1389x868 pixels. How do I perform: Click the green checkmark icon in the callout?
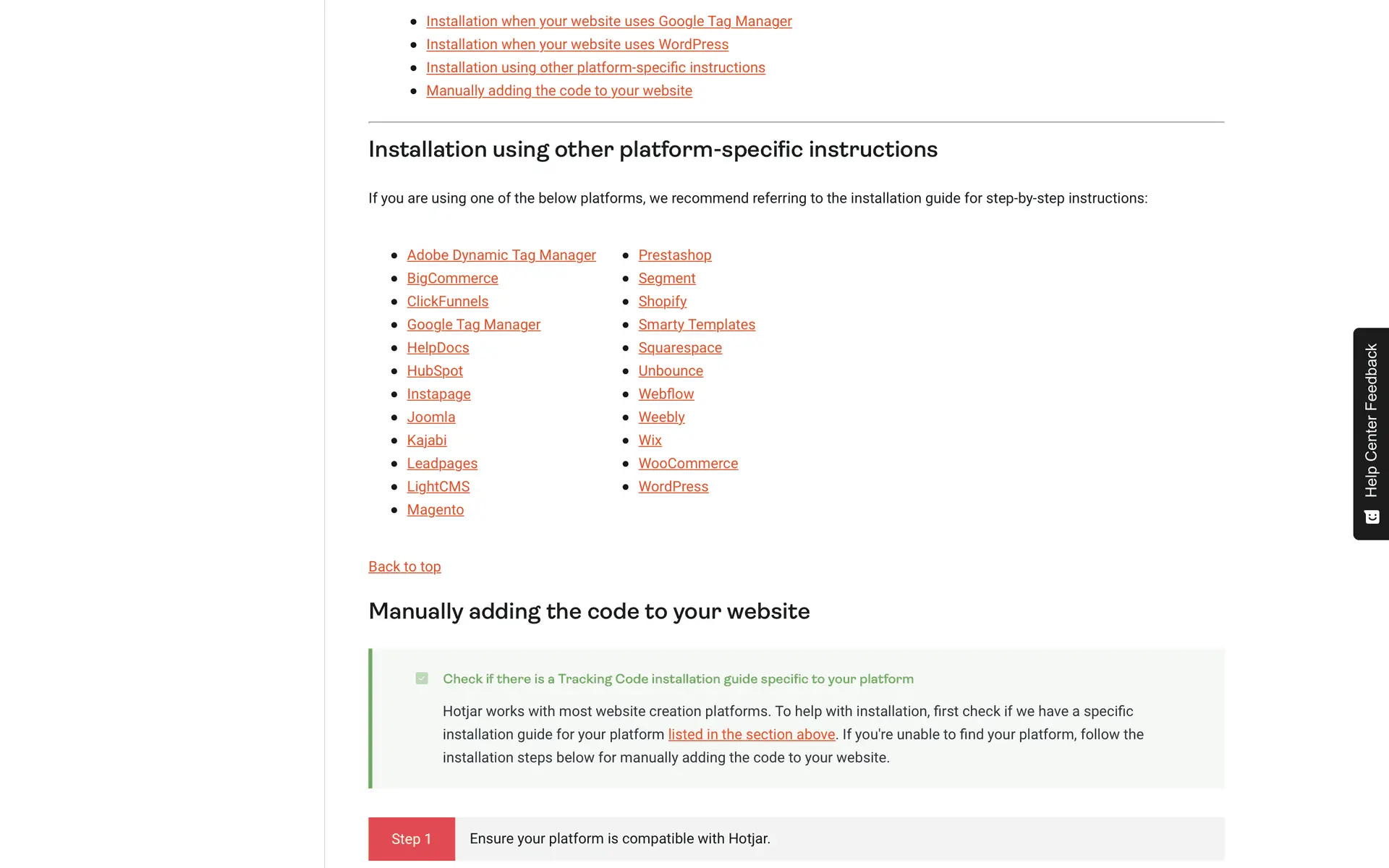422,678
